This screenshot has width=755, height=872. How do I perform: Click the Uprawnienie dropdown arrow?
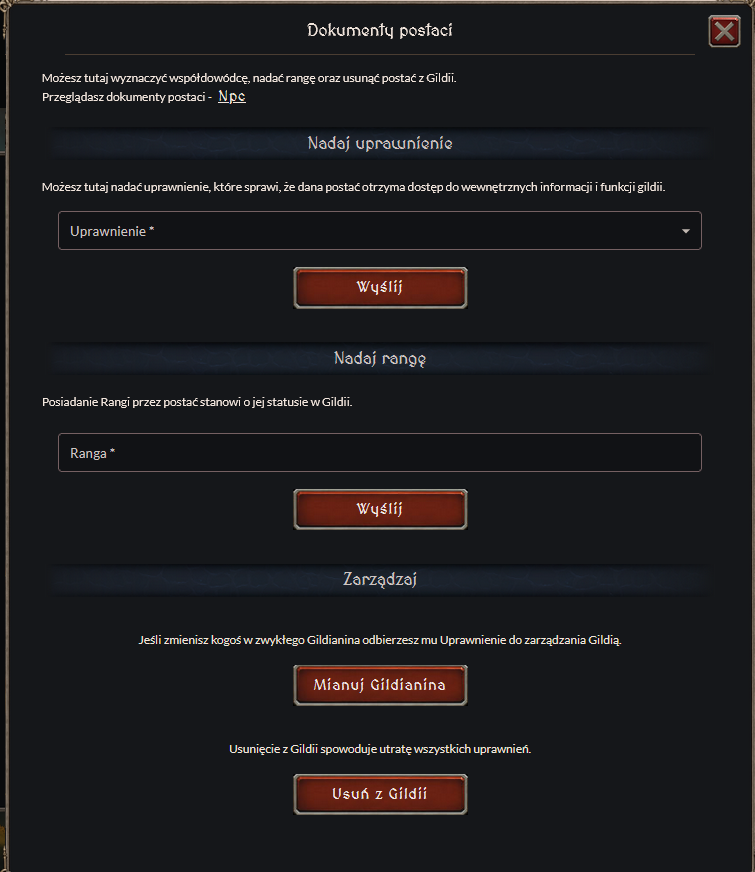pyautogui.click(x=686, y=231)
